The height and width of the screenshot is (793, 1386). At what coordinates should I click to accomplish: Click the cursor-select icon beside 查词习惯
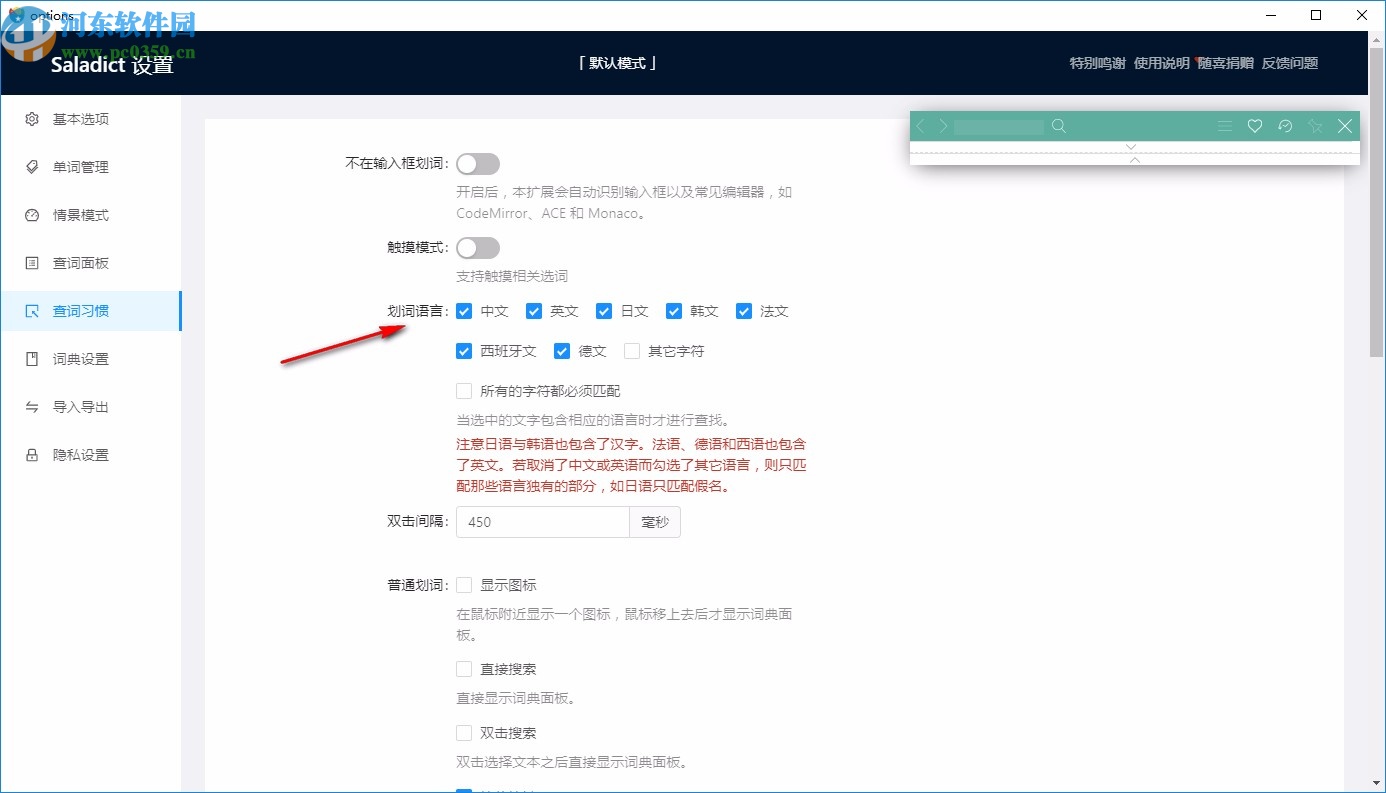pos(32,311)
